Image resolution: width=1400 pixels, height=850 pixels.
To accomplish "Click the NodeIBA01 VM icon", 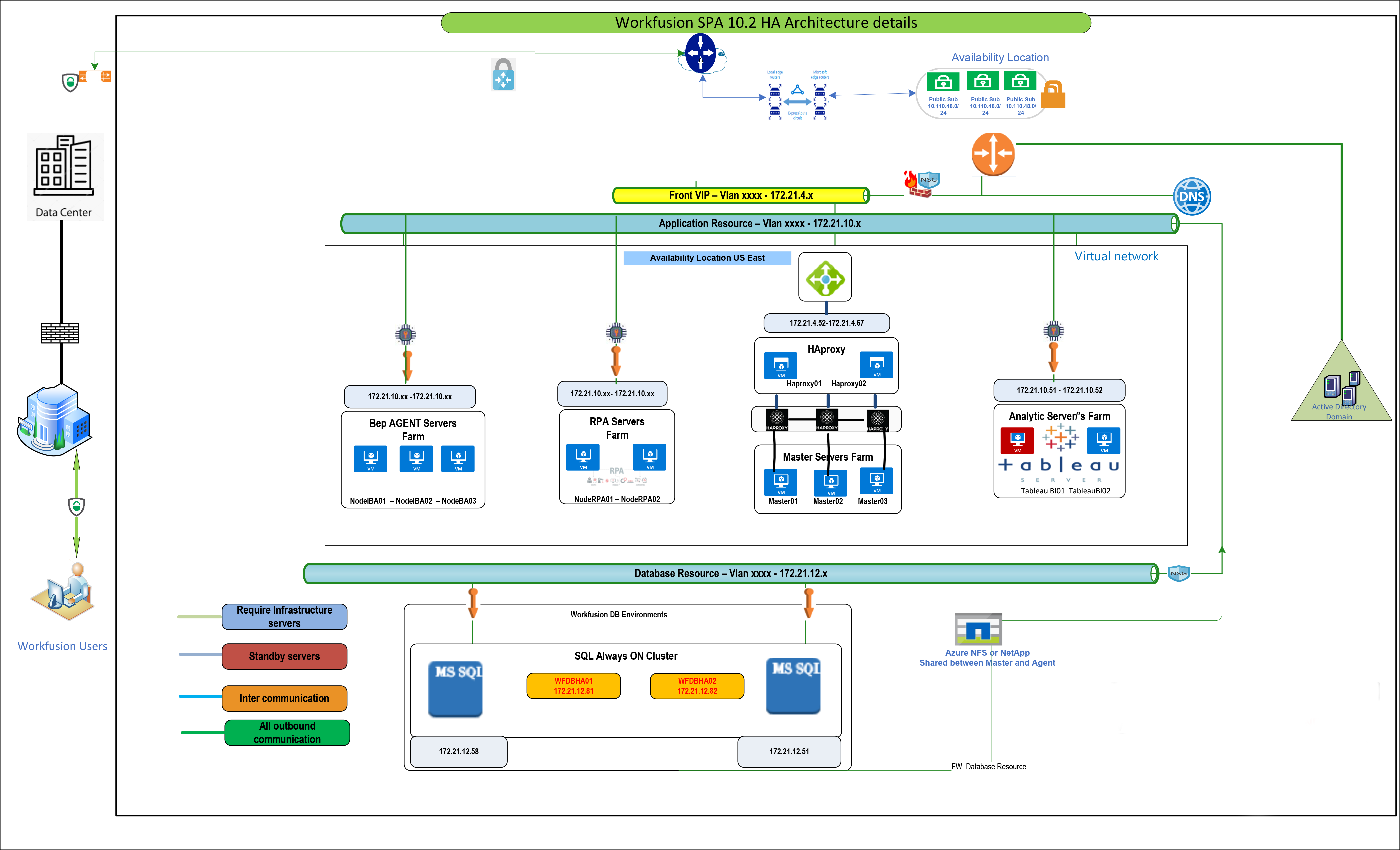I will tap(370, 459).
